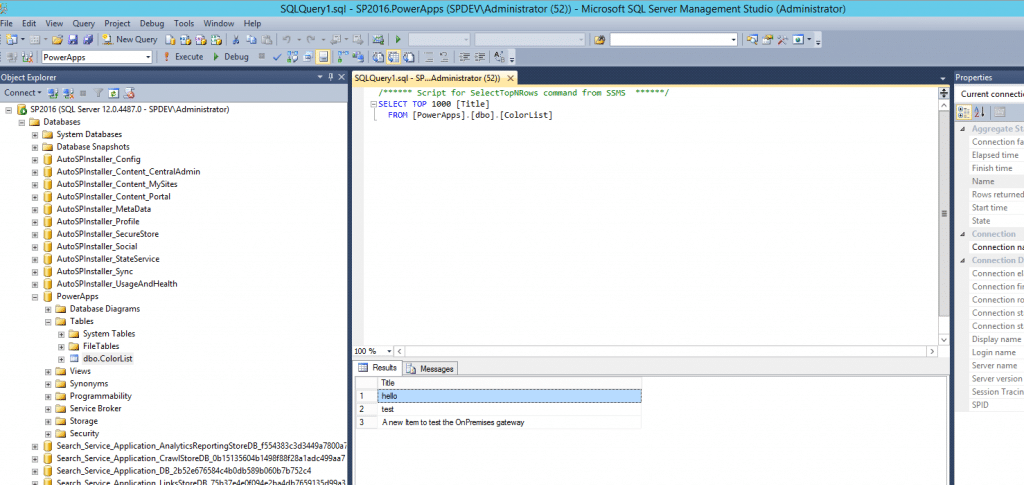
Task: Click the Filter funnel icon in Object Explorer
Action: tap(99, 93)
